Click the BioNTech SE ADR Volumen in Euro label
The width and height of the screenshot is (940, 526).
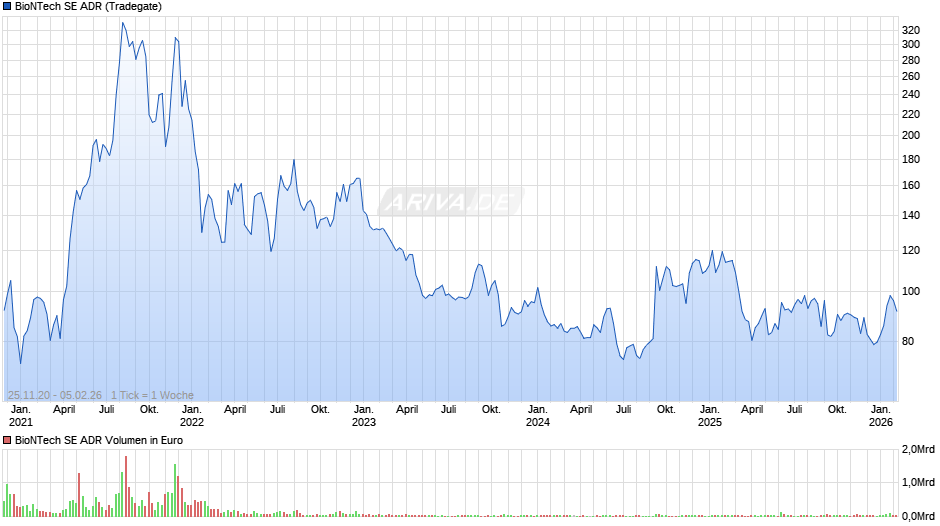pyautogui.click(x=99, y=440)
